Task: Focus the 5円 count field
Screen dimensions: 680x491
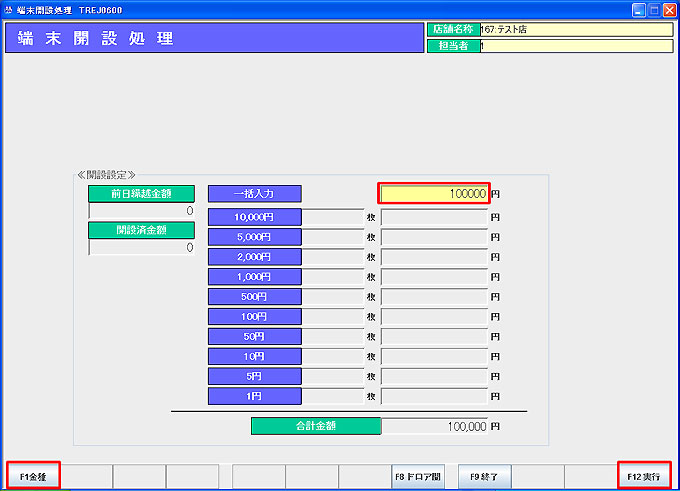Action: [332, 377]
